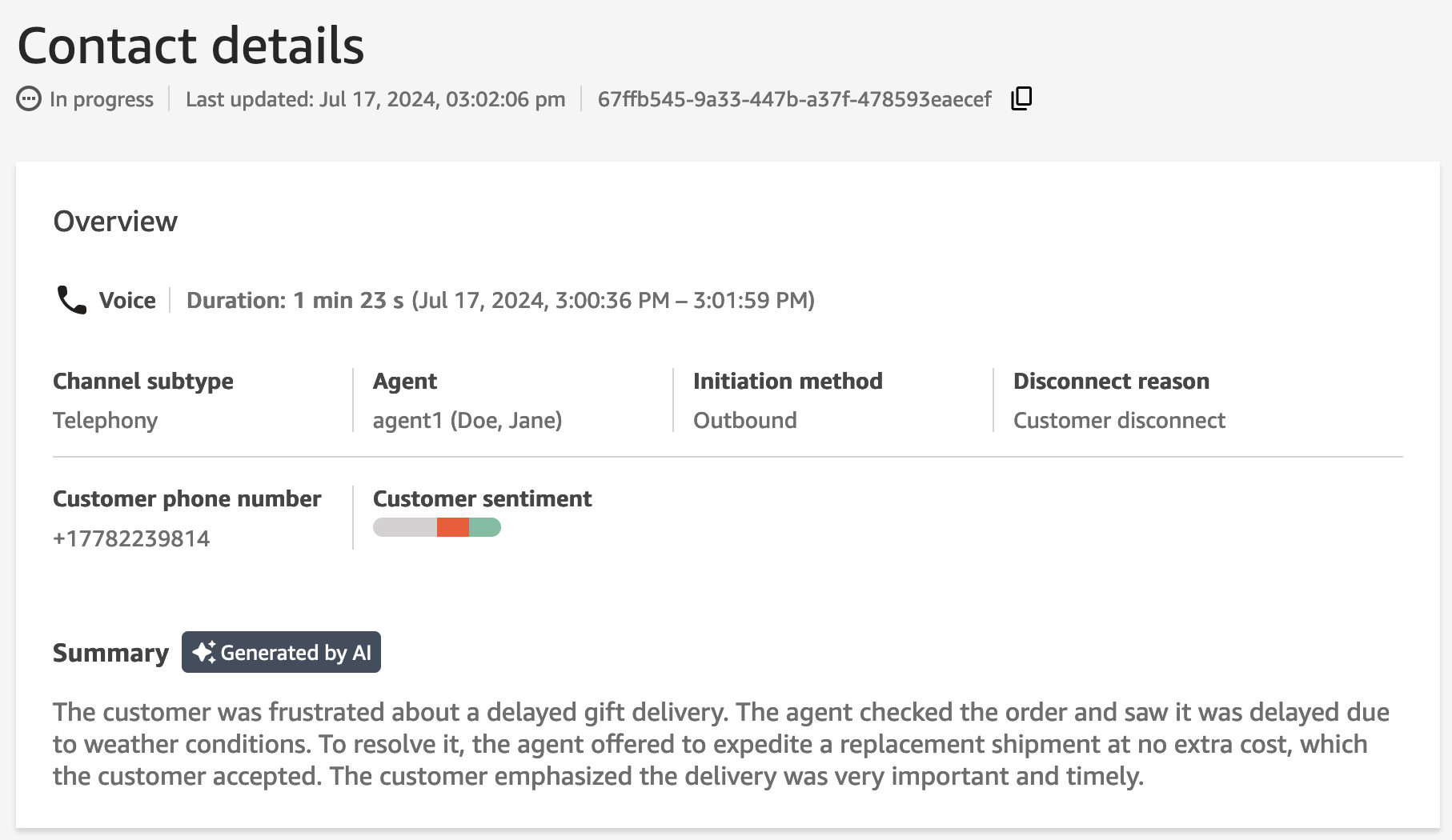Viewport: 1452px width, 840px height.
Task: Click the AI-generated summary paragraph
Action: tap(721, 744)
